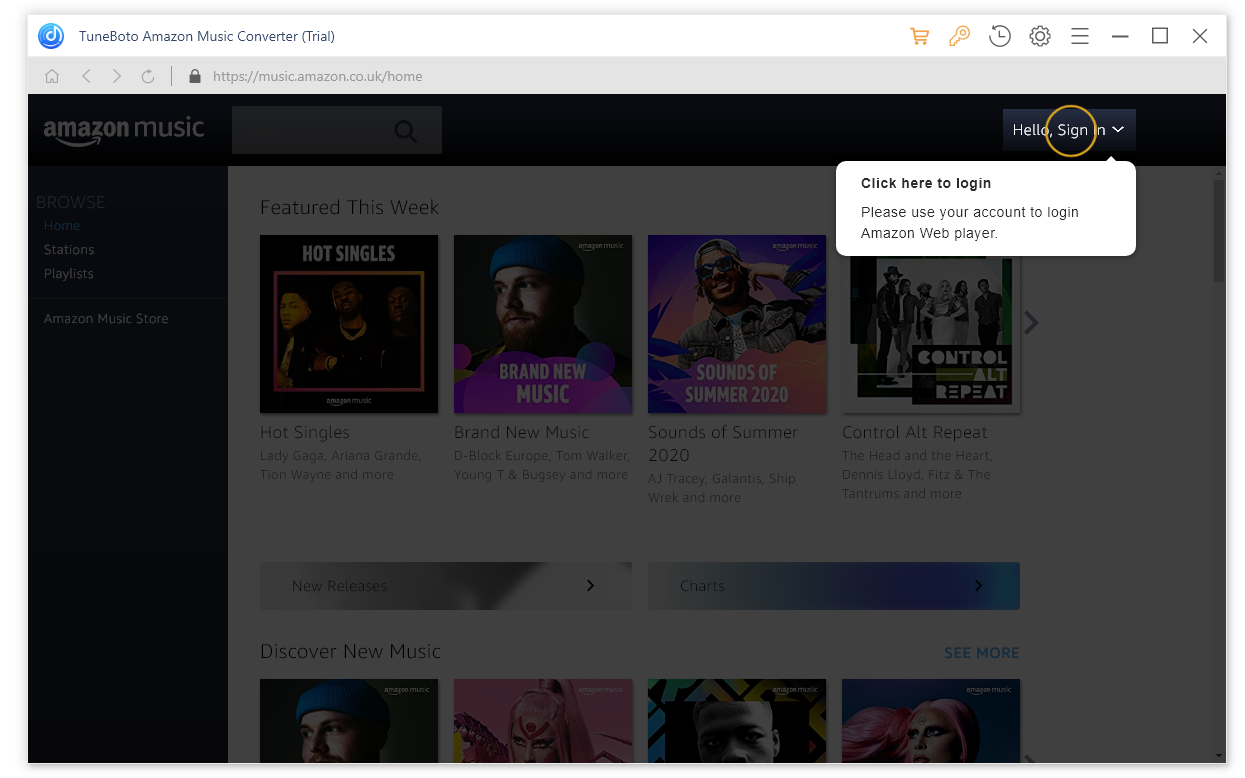Click the Hot Singles title text
Screen dimensions: 1245x778
click(x=305, y=432)
